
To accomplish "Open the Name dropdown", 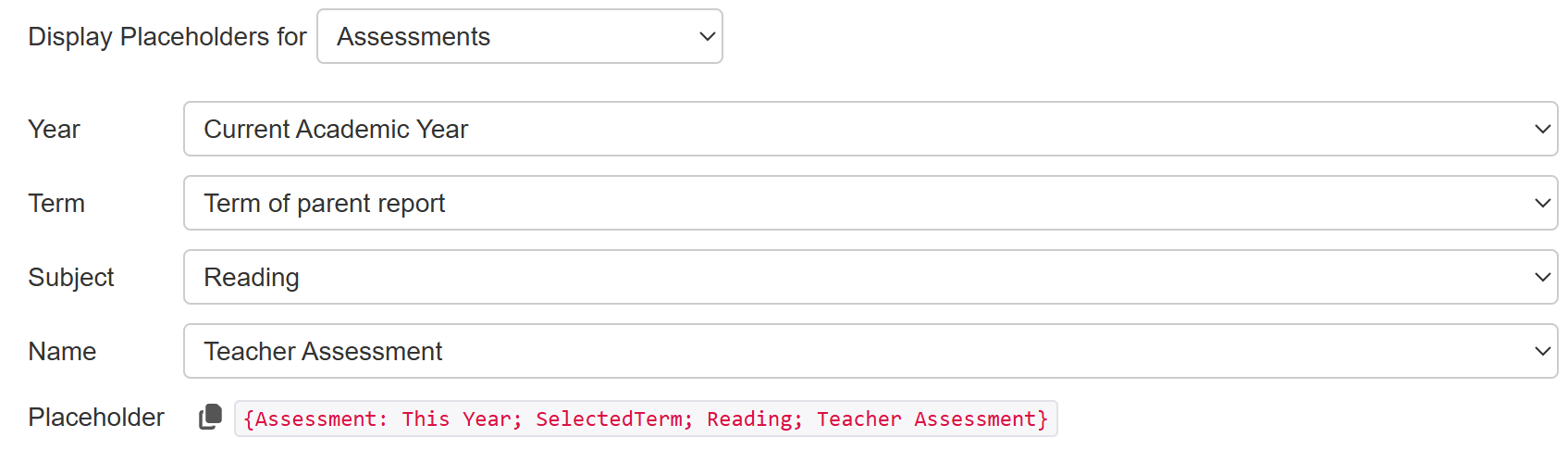I will point(870,351).
